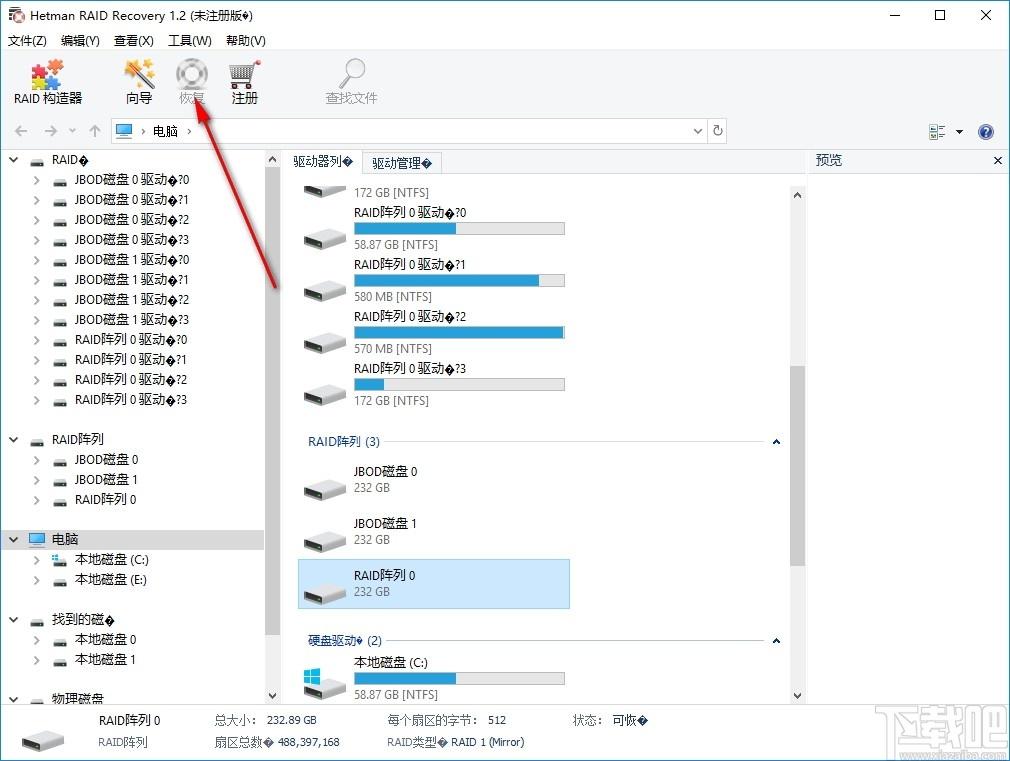This screenshot has height=761, width=1010.
Task: Select JBOD磁盘 1 驱动 ?0 in tree
Action: point(131,260)
